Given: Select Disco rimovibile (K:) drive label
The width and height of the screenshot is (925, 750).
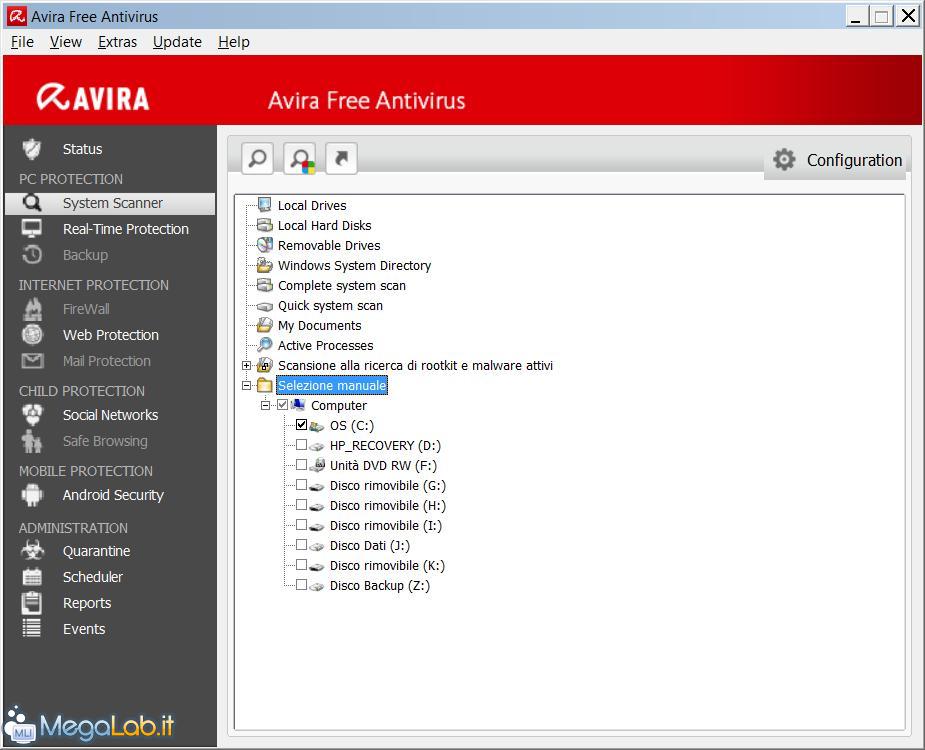Looking at the screenshot, I should (387, 565).
